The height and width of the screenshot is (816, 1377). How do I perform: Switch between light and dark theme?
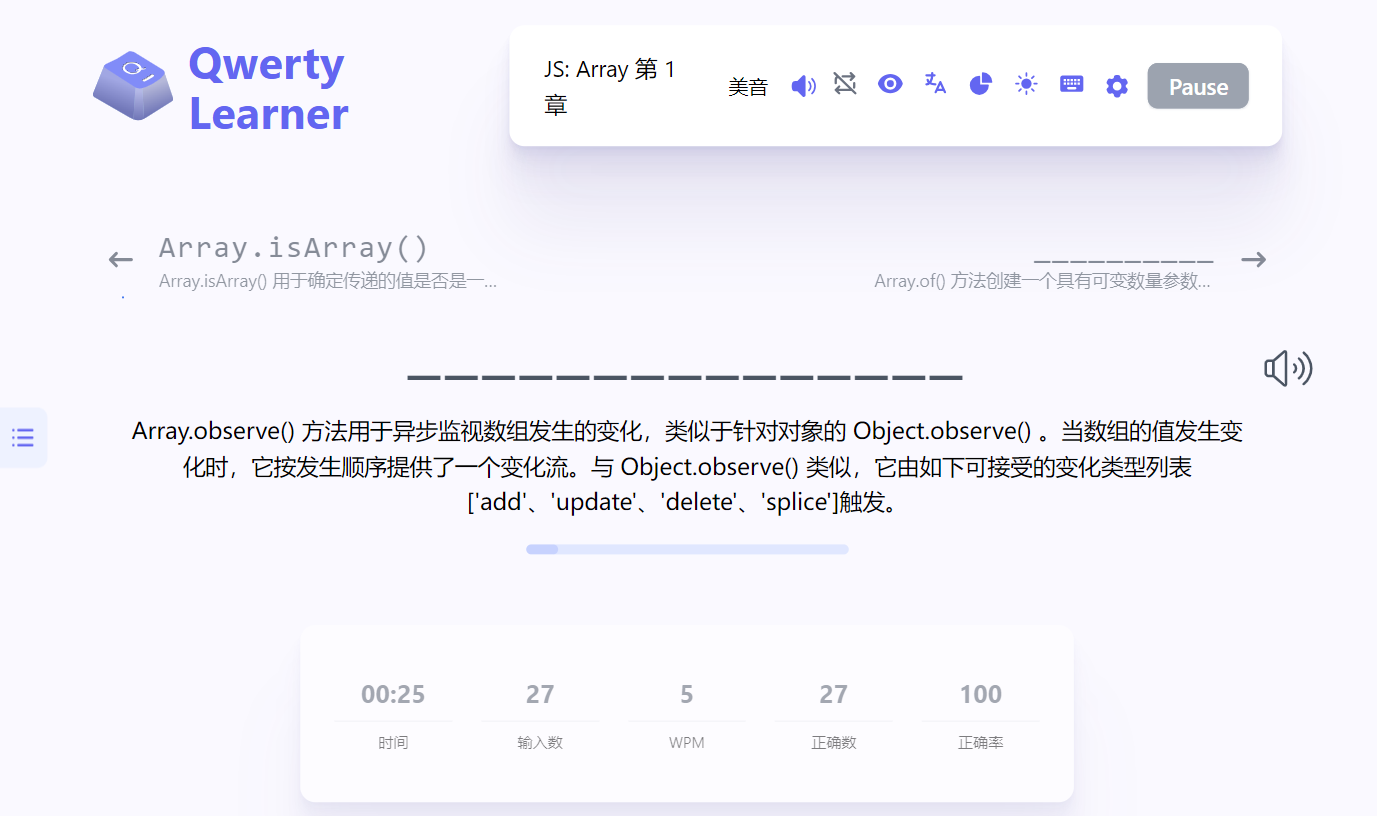click(x=1026, y=84)
